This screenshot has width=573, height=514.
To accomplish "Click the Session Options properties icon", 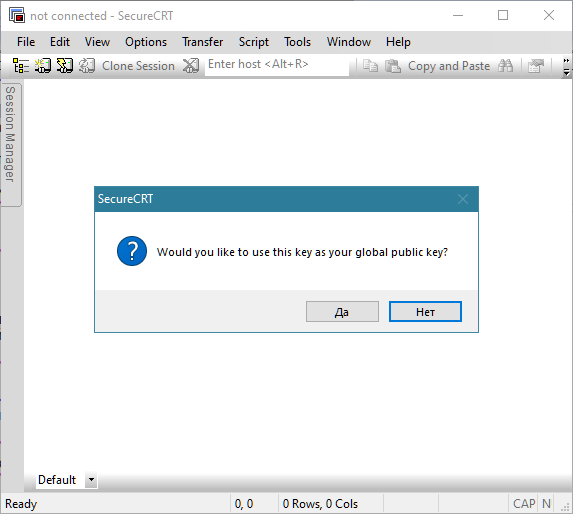I will click(x=536, y=66).
